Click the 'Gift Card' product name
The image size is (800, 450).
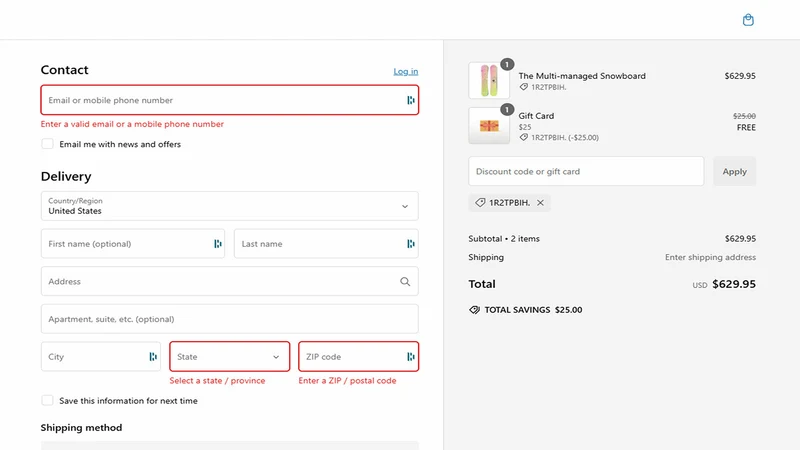[536, 116]
